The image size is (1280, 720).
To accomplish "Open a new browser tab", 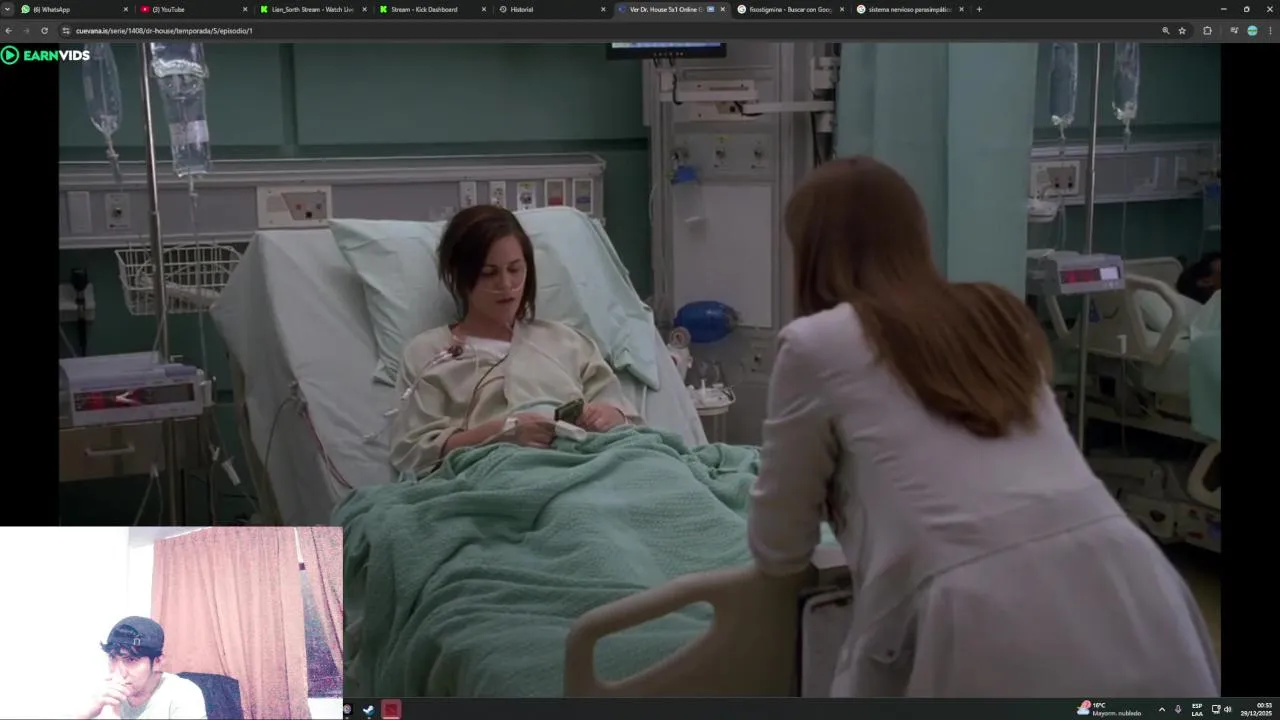I will coord(979,9).
